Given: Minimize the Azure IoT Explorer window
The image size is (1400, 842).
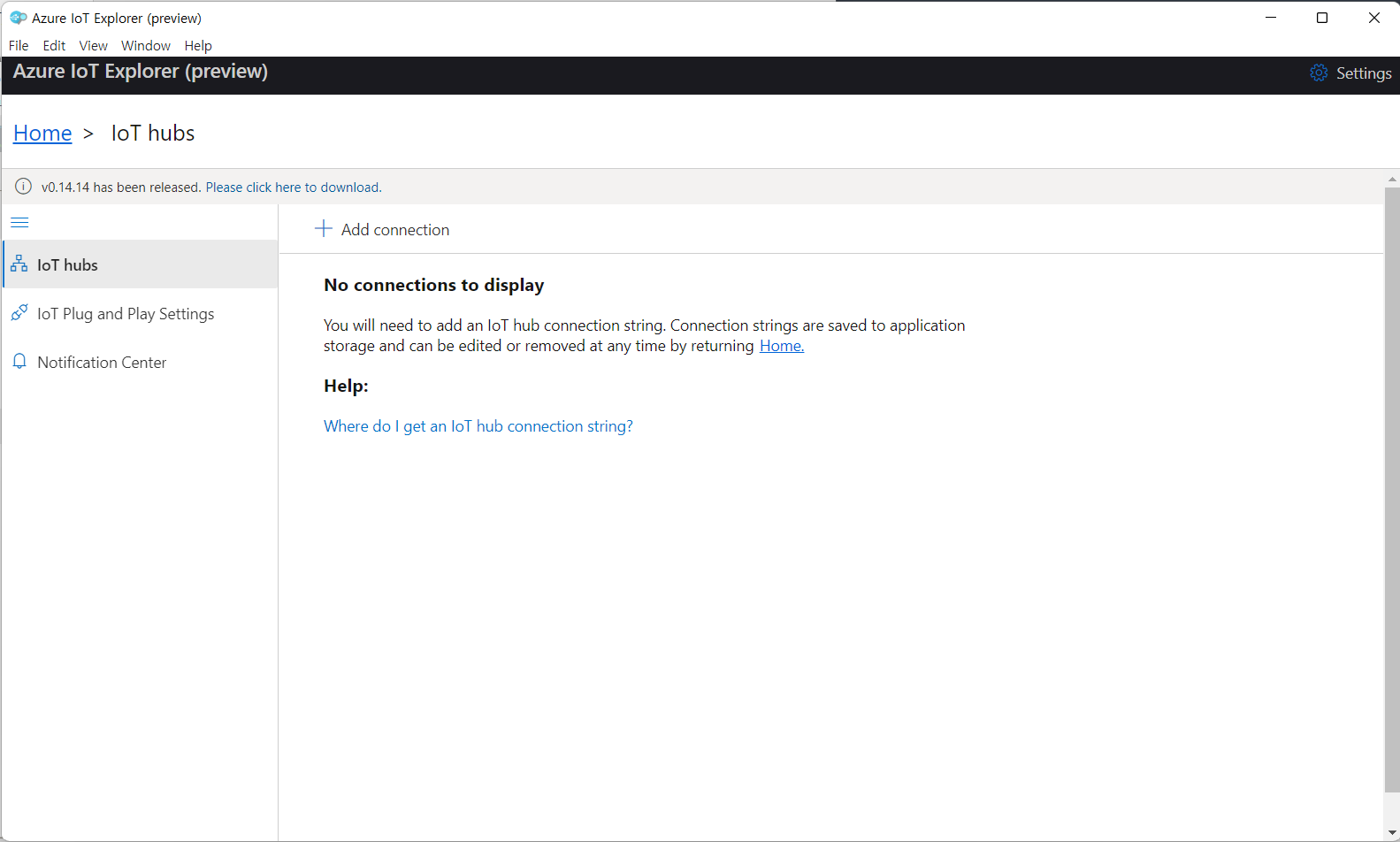Looking at the screenshot, I should (1271, 18).
